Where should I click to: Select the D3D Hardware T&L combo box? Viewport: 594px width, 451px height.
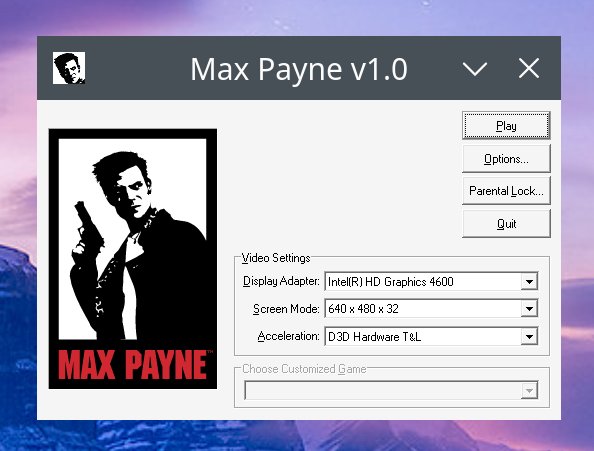[431, 336]
